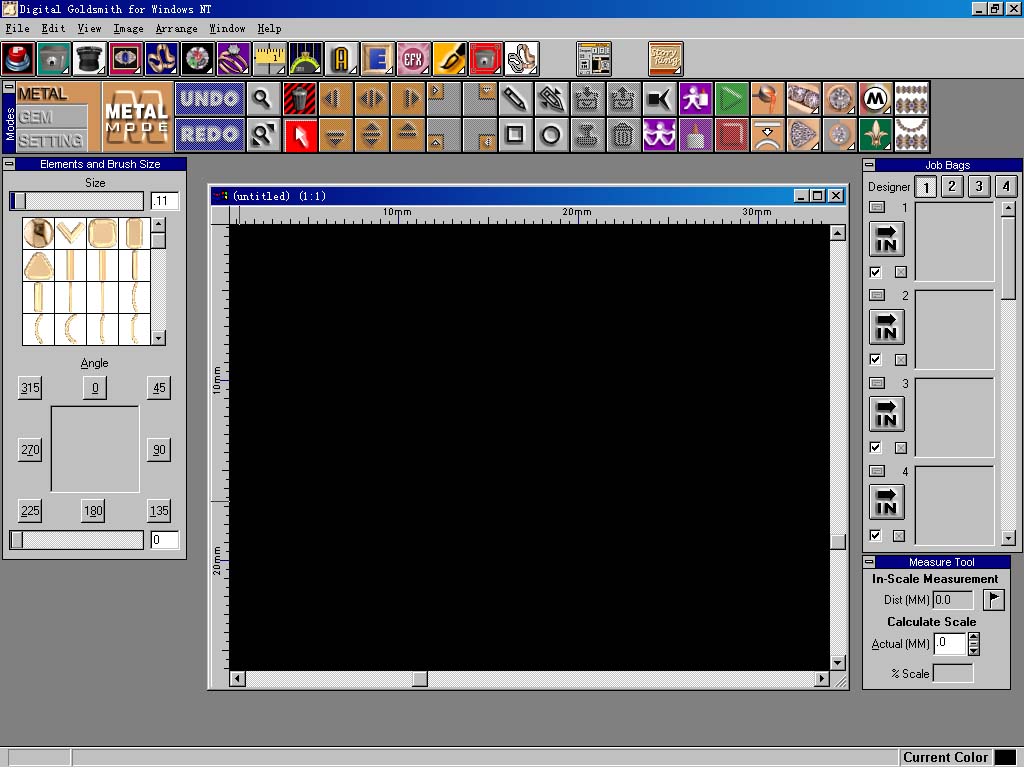This screenshot has height=768, width=1024.
Task: Click the circle shape tool
Action: click(x=551, y=135)
